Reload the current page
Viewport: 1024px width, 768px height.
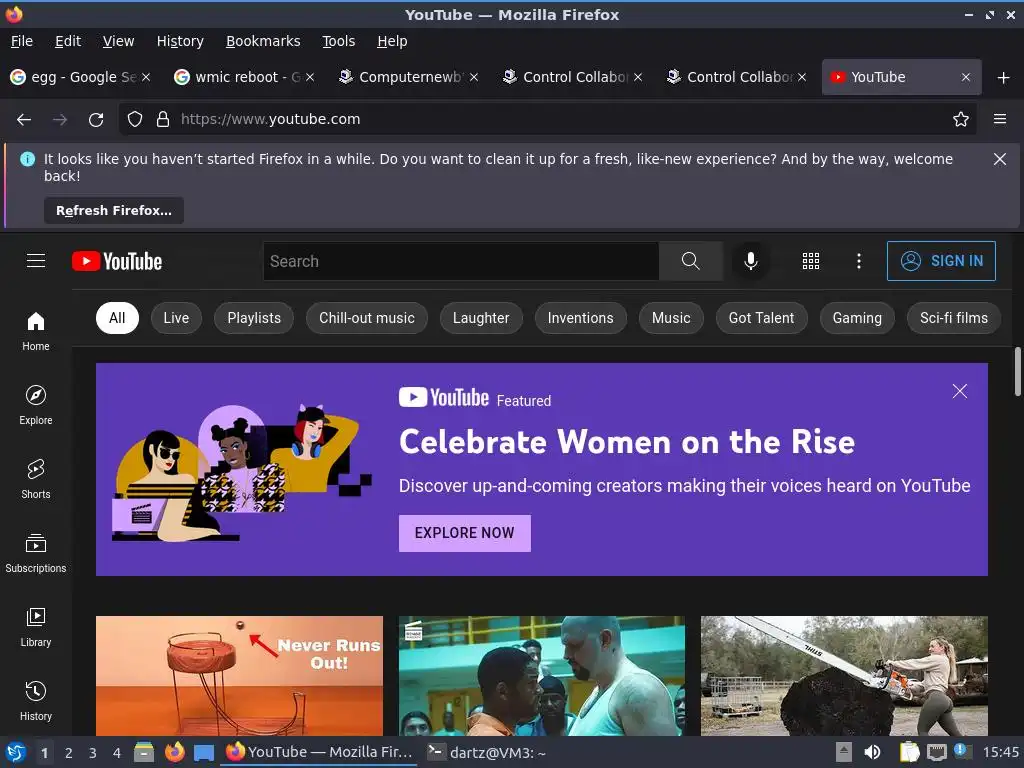coord(96,120)
